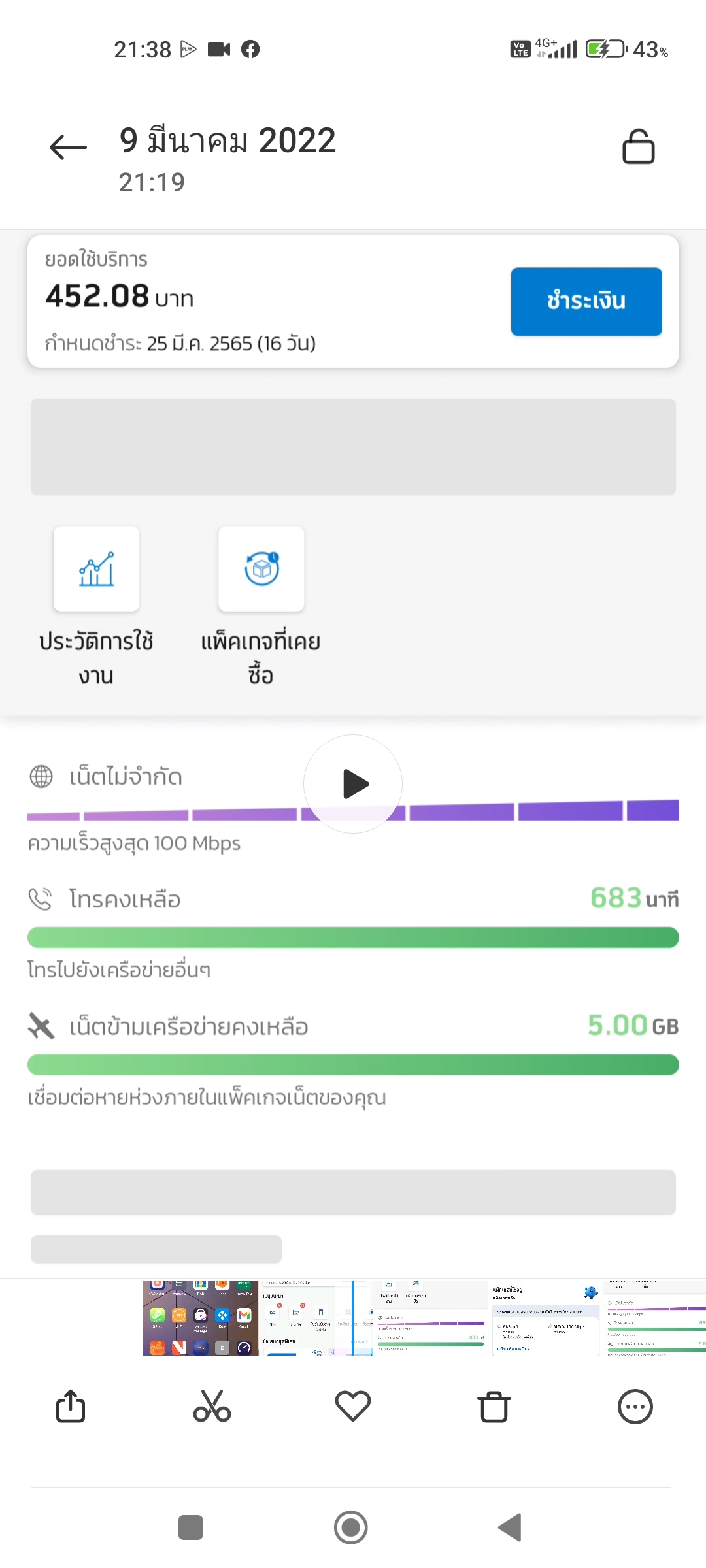
Task: Toggle the heart favorite icon
Action: (353, 1407)
